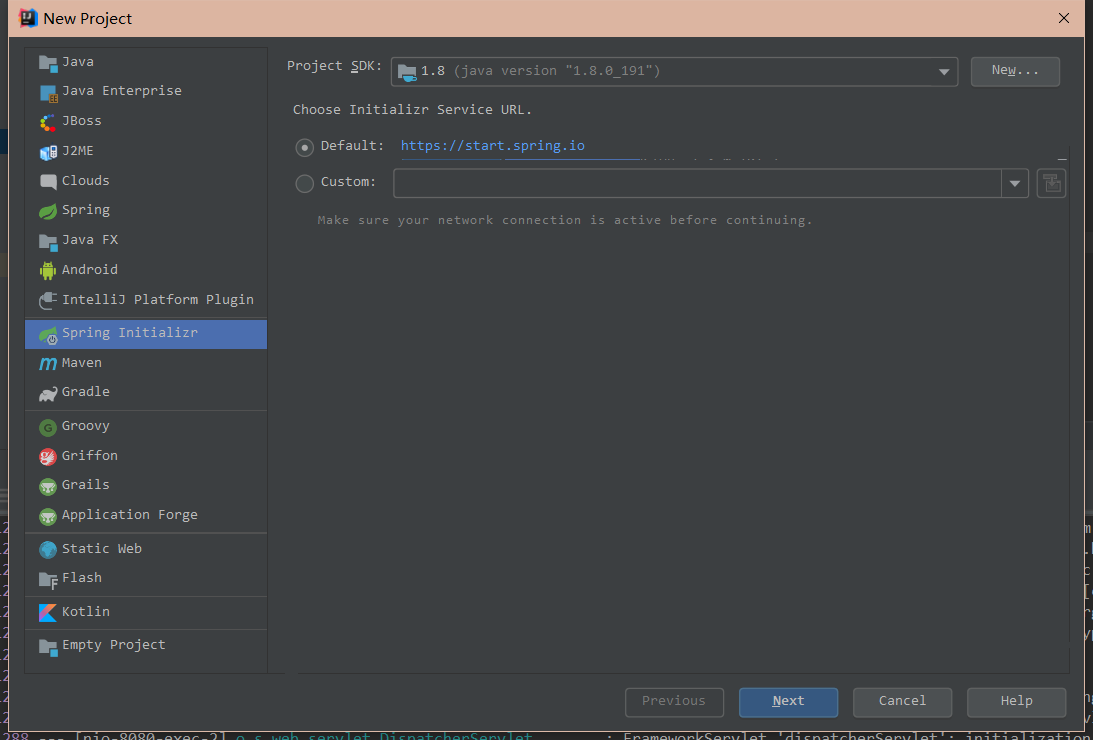
Task: Click the Empty Project folder icon
Action: pos(48,647)
